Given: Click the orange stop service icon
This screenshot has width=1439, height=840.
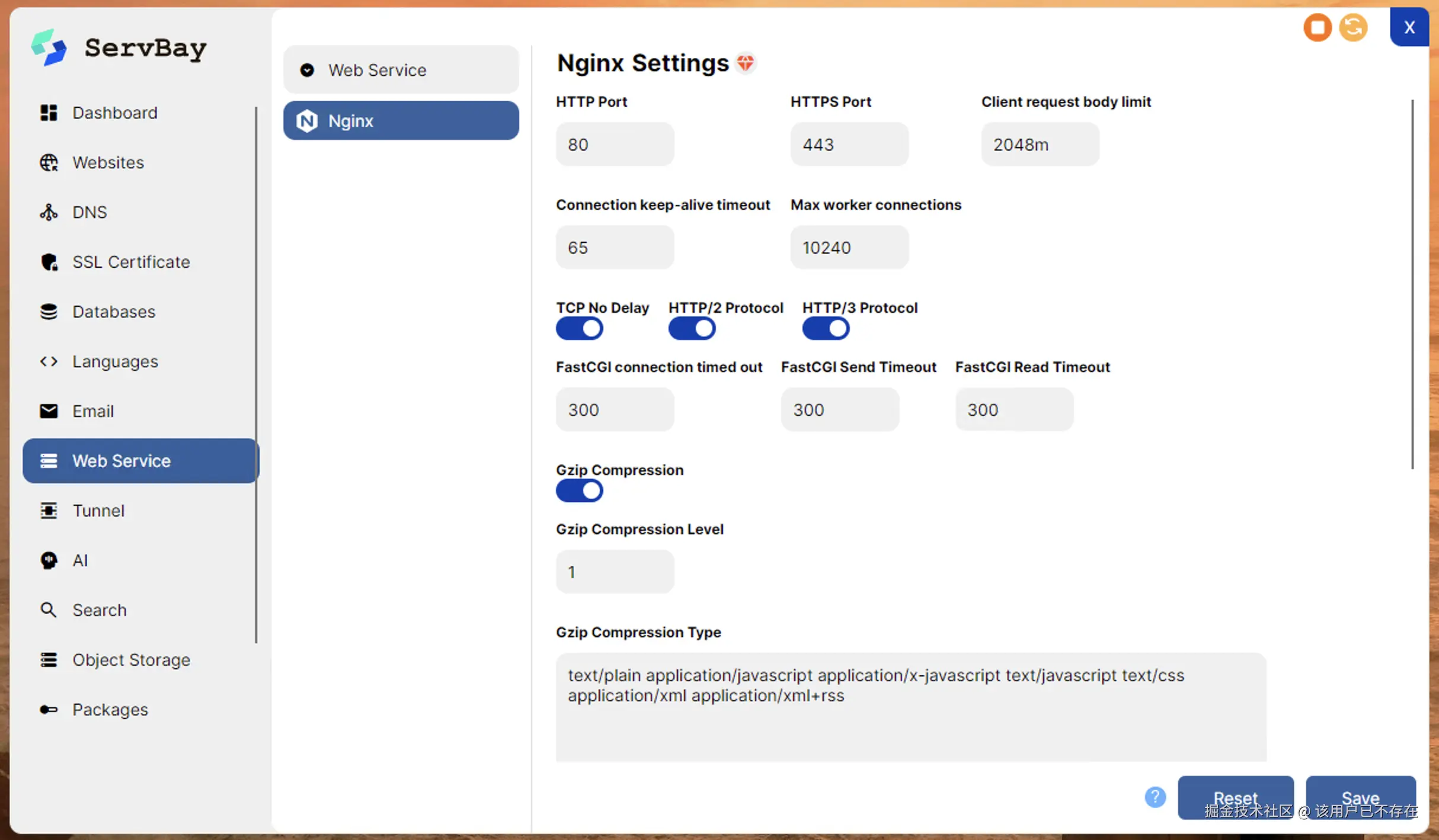Looking at the screenshot, I should [1317, 27].
